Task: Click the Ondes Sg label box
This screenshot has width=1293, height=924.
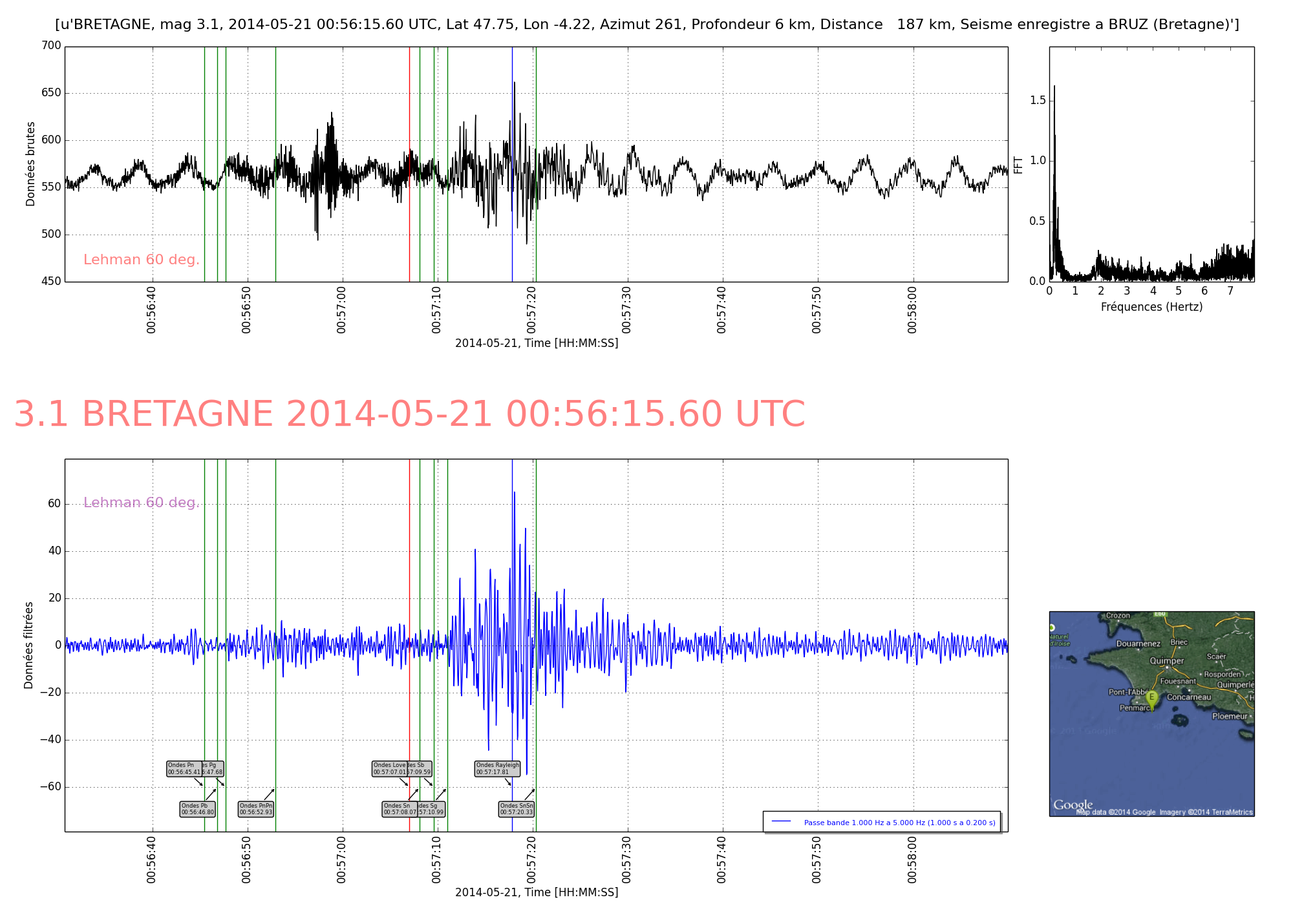Action: (x=433, y=809)
